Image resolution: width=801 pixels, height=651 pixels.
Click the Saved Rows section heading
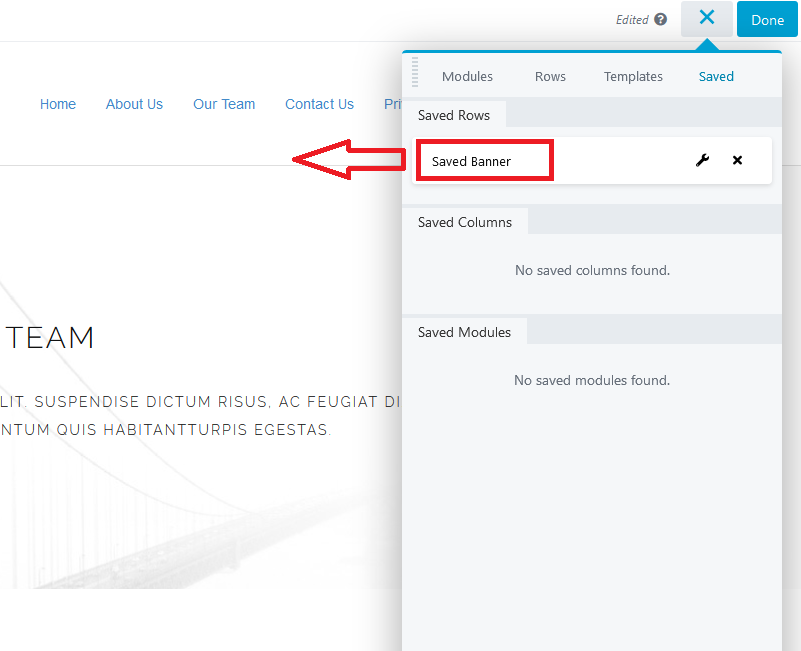[454, 115]
